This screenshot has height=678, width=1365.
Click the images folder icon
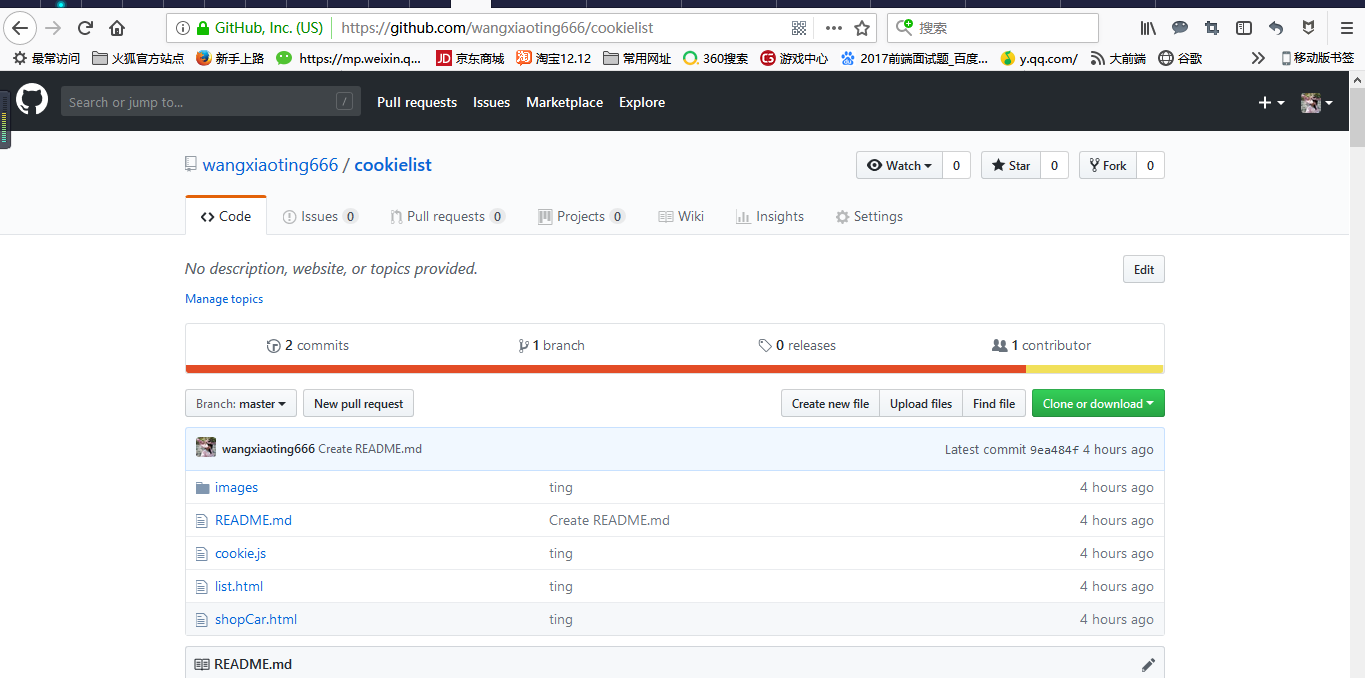pyautogui.click(x=202, y=487)
